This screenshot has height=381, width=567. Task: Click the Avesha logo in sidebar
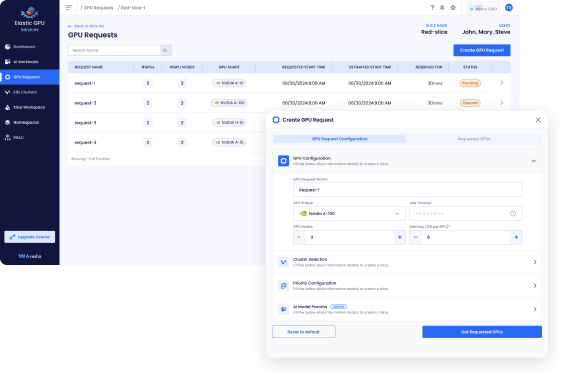(30, 256)
